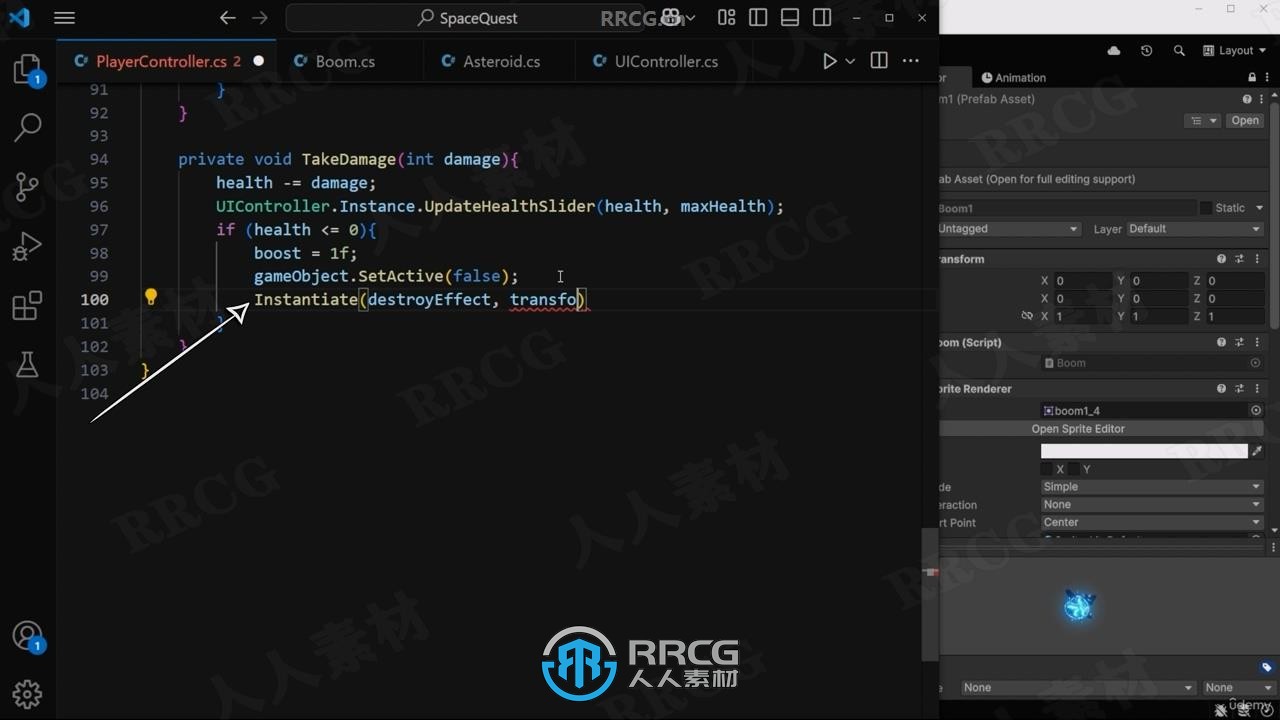Open Transform component kebab menu
Viewport: 1280px width, 720px height.
(1256, 259)
